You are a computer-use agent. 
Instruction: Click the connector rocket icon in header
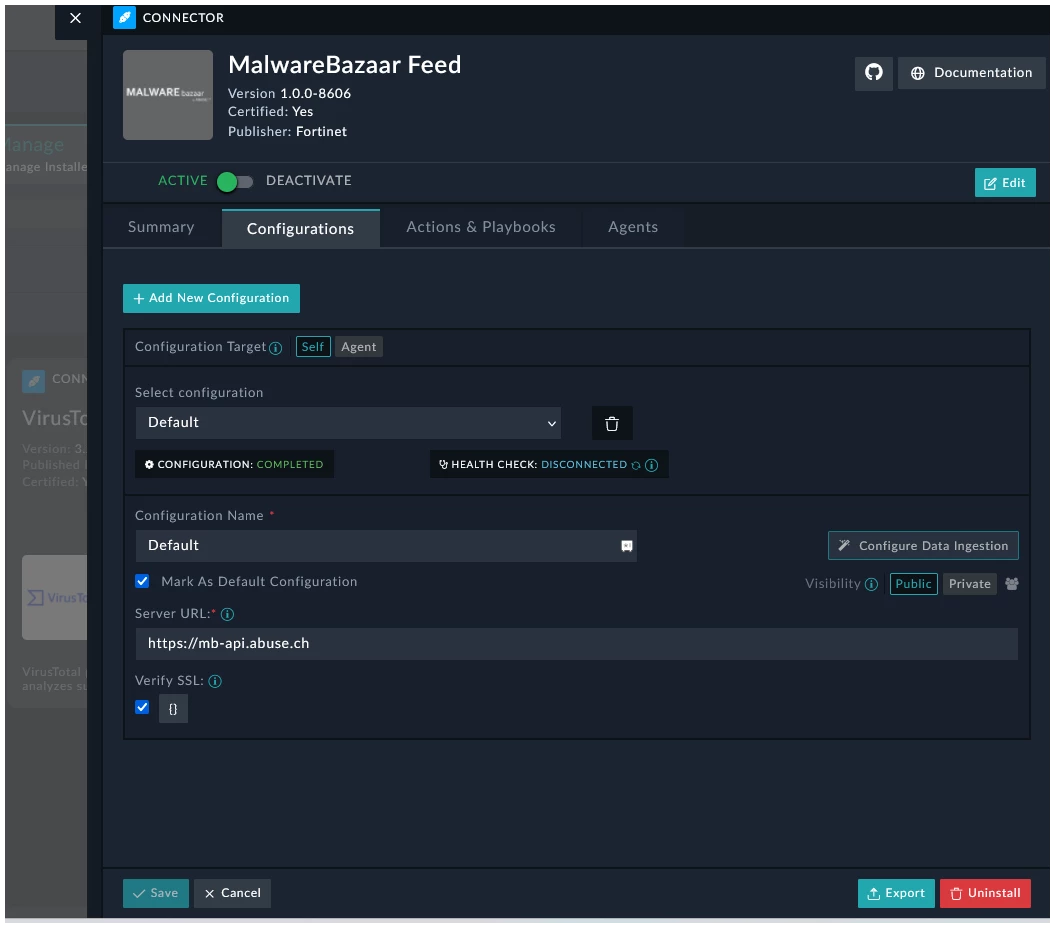(x=124, y=17)
